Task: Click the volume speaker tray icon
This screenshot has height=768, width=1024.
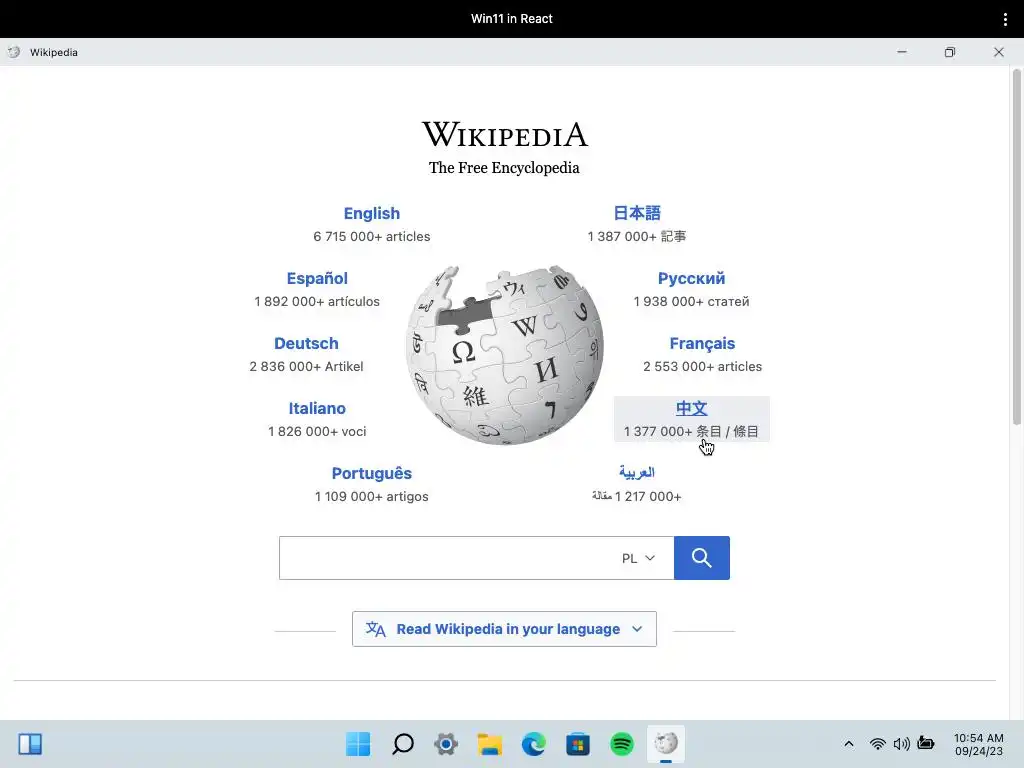Action: click(x=902, y=744)
